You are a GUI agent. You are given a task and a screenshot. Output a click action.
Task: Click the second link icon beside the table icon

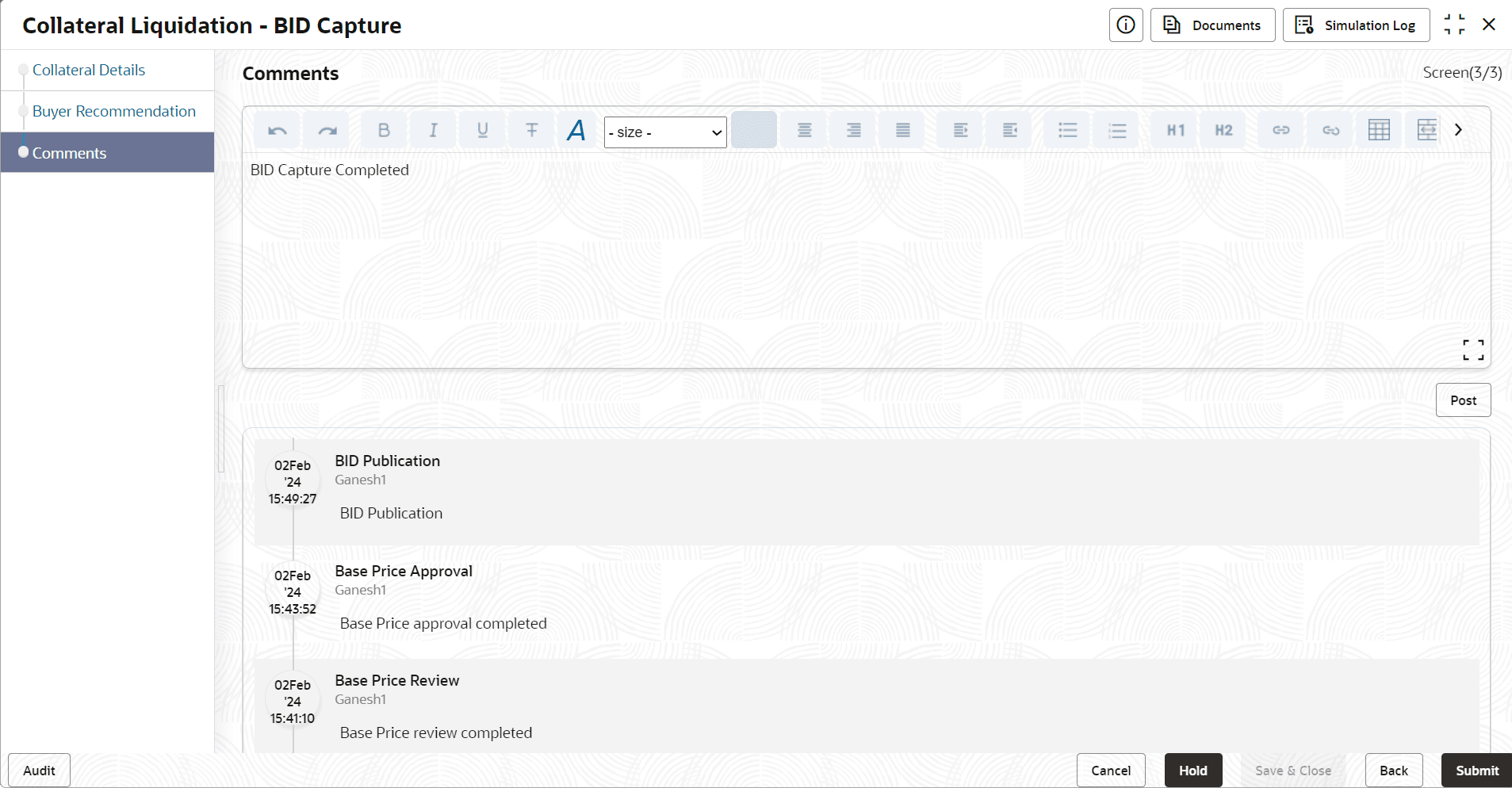(1330, 131)
